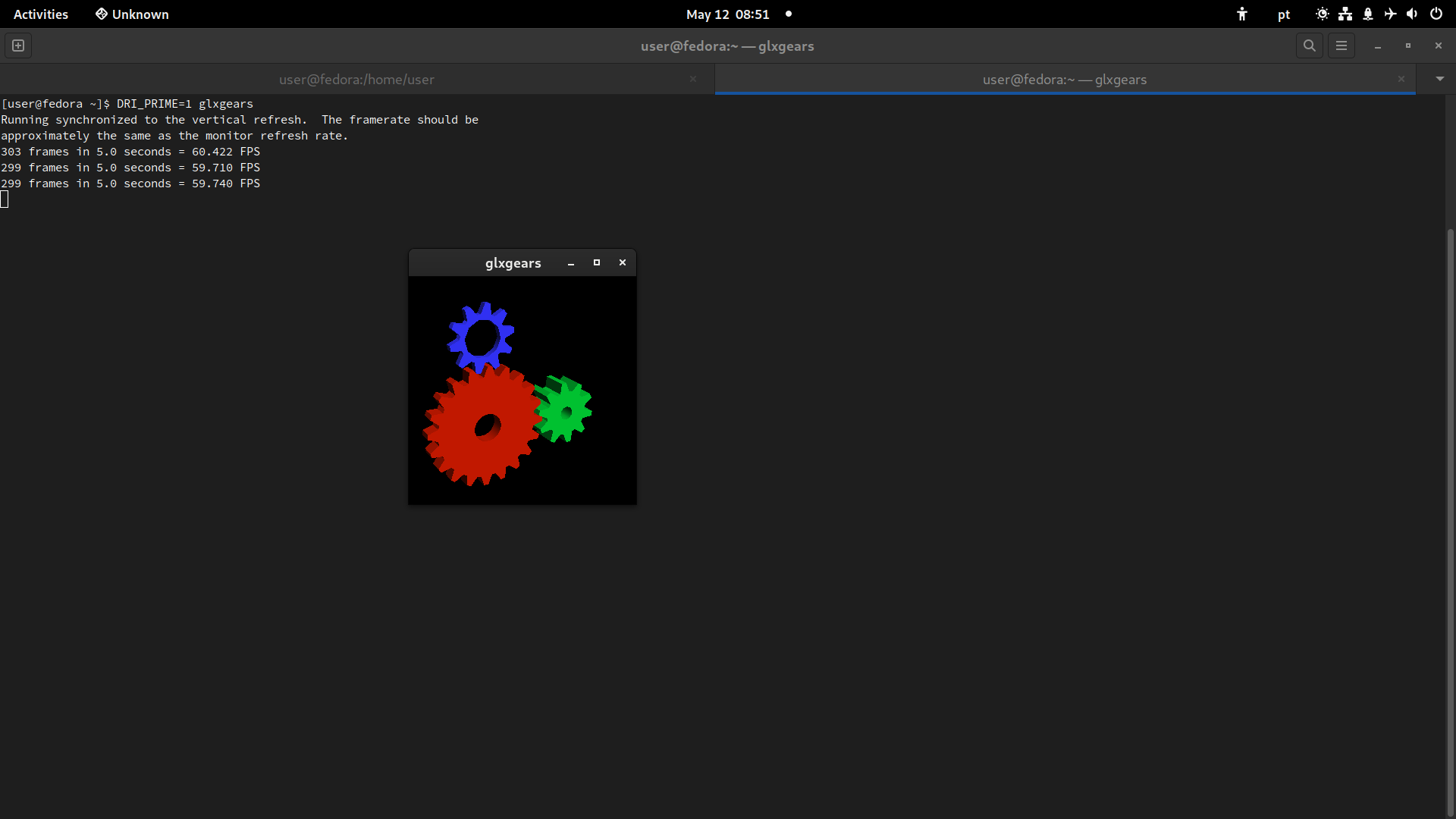Maximize the glxgears window
The width and height of the screenshot is (1456, 819).
click(597, 262)
